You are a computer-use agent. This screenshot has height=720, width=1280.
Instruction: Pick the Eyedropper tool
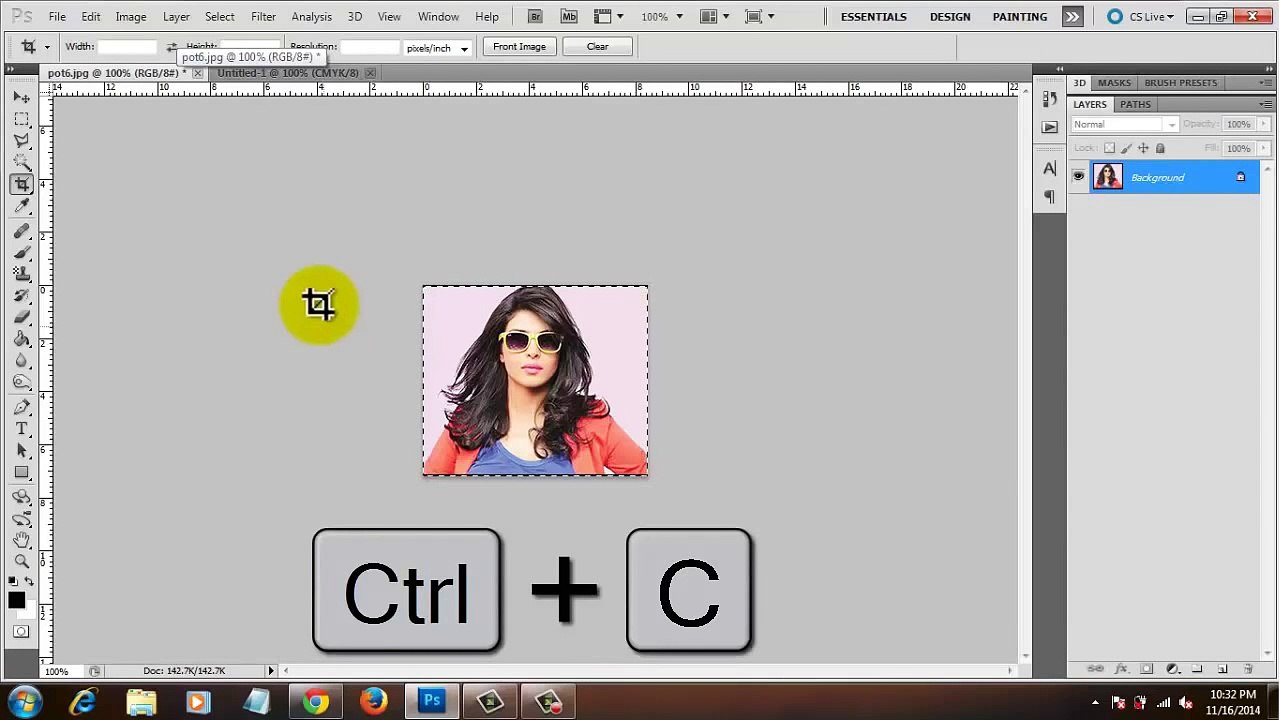click(x=21, y=206)
